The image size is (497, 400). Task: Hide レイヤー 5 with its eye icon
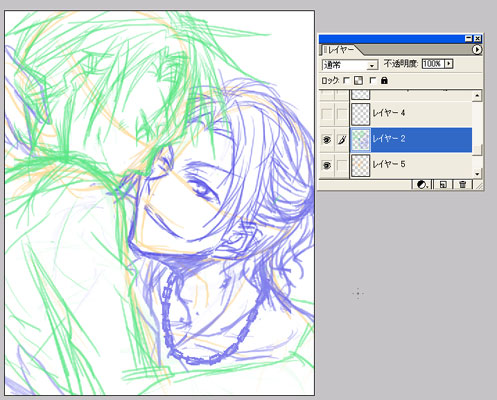click(327, 165)
